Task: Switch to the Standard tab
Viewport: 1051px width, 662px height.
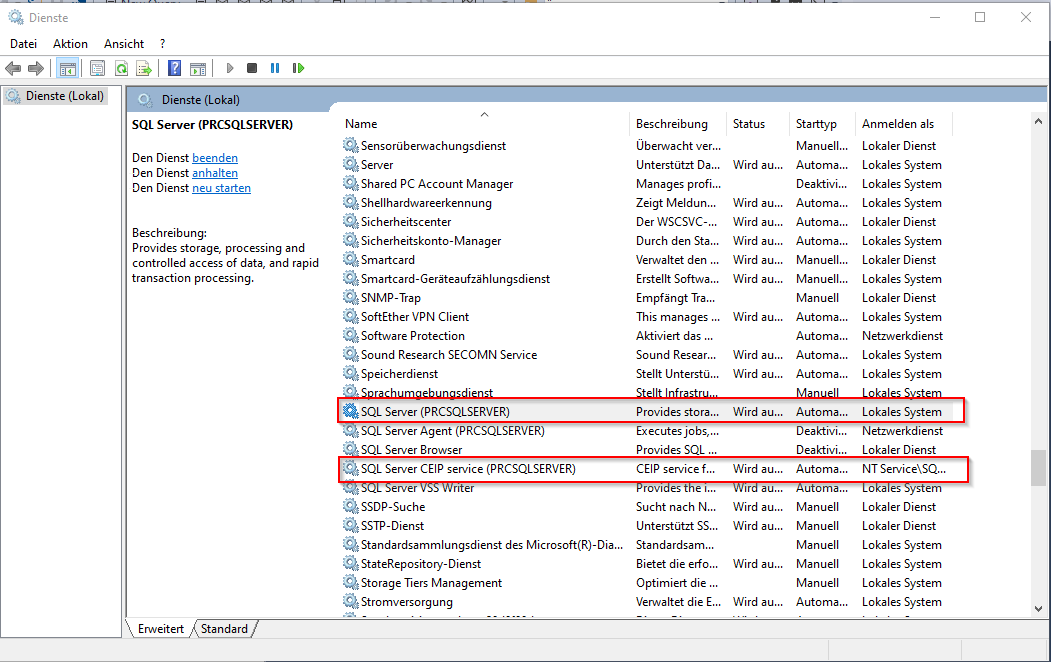Action: (x=224, y=629)
